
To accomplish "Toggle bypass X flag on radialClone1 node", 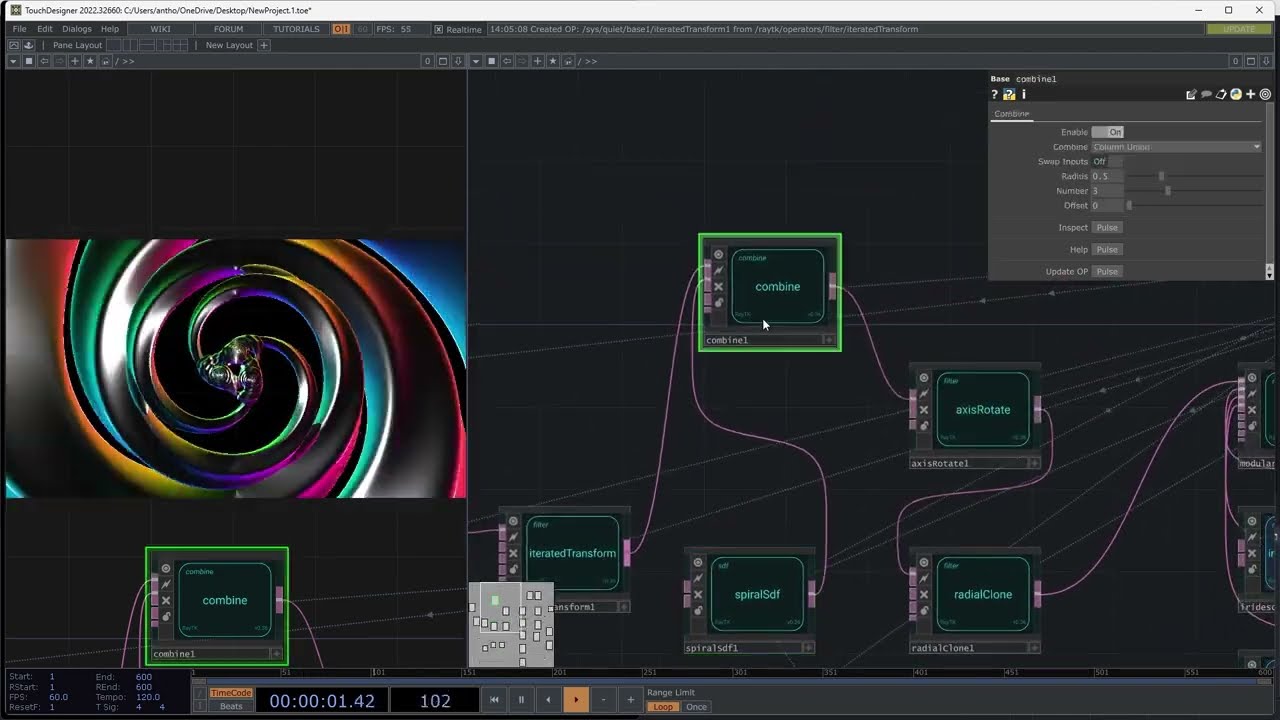I will click(x=924, y=594).
